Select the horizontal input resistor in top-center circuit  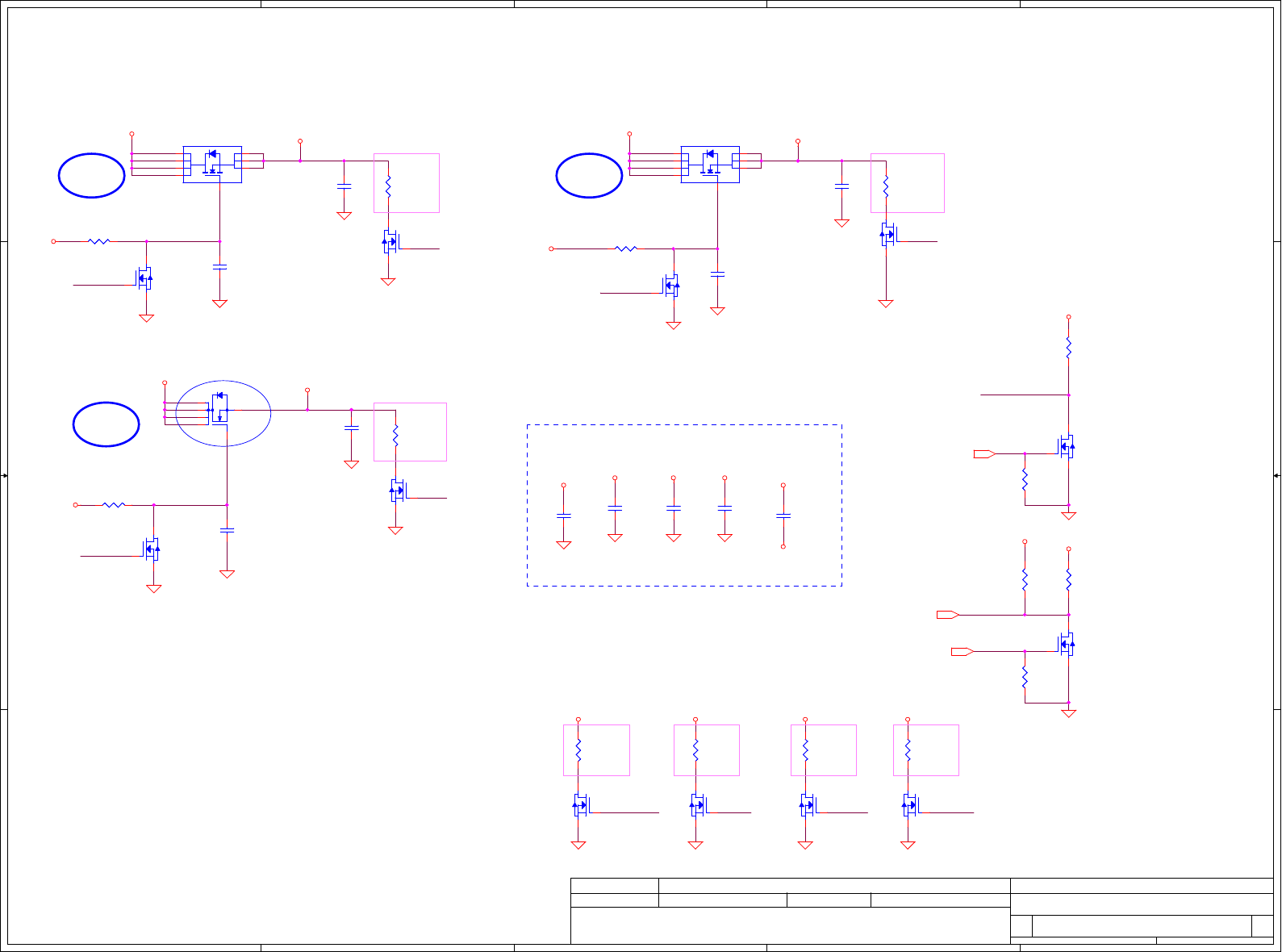tap(626, 248)
